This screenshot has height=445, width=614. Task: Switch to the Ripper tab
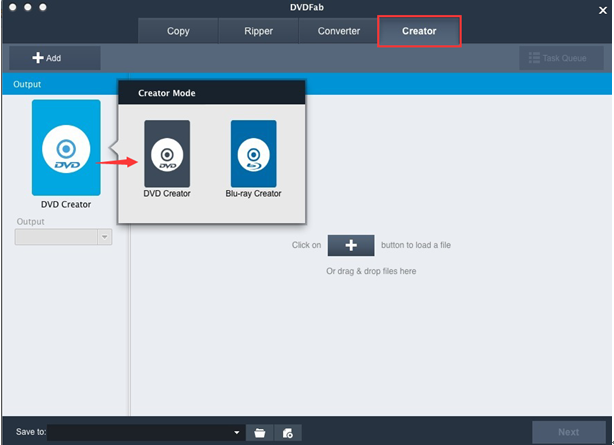[x=258, y=31]
